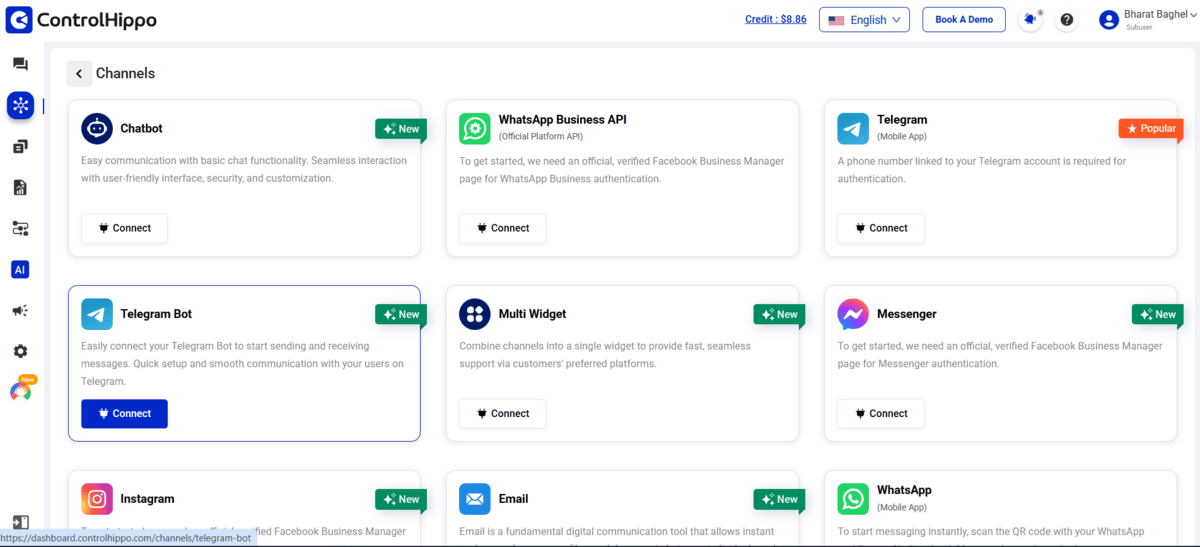The width and height of the screenshot is (1200, 547).
Task: Connect the Messenger channel
Action: 880,413
